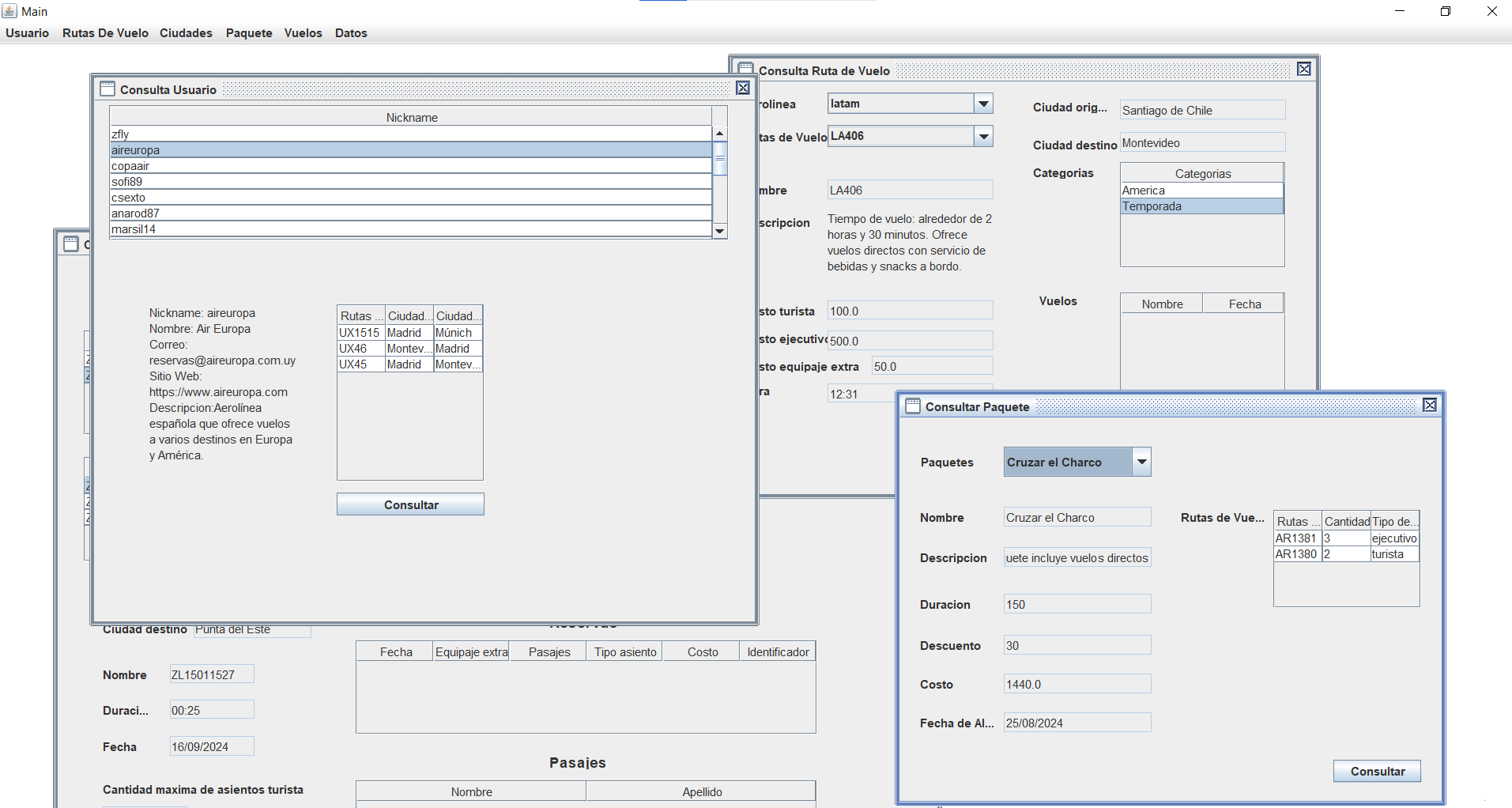The height and width of the screenshot is (808, 1512).
Task: Close the Consultar Paquete internal window
Action: tap(1430, 406)
